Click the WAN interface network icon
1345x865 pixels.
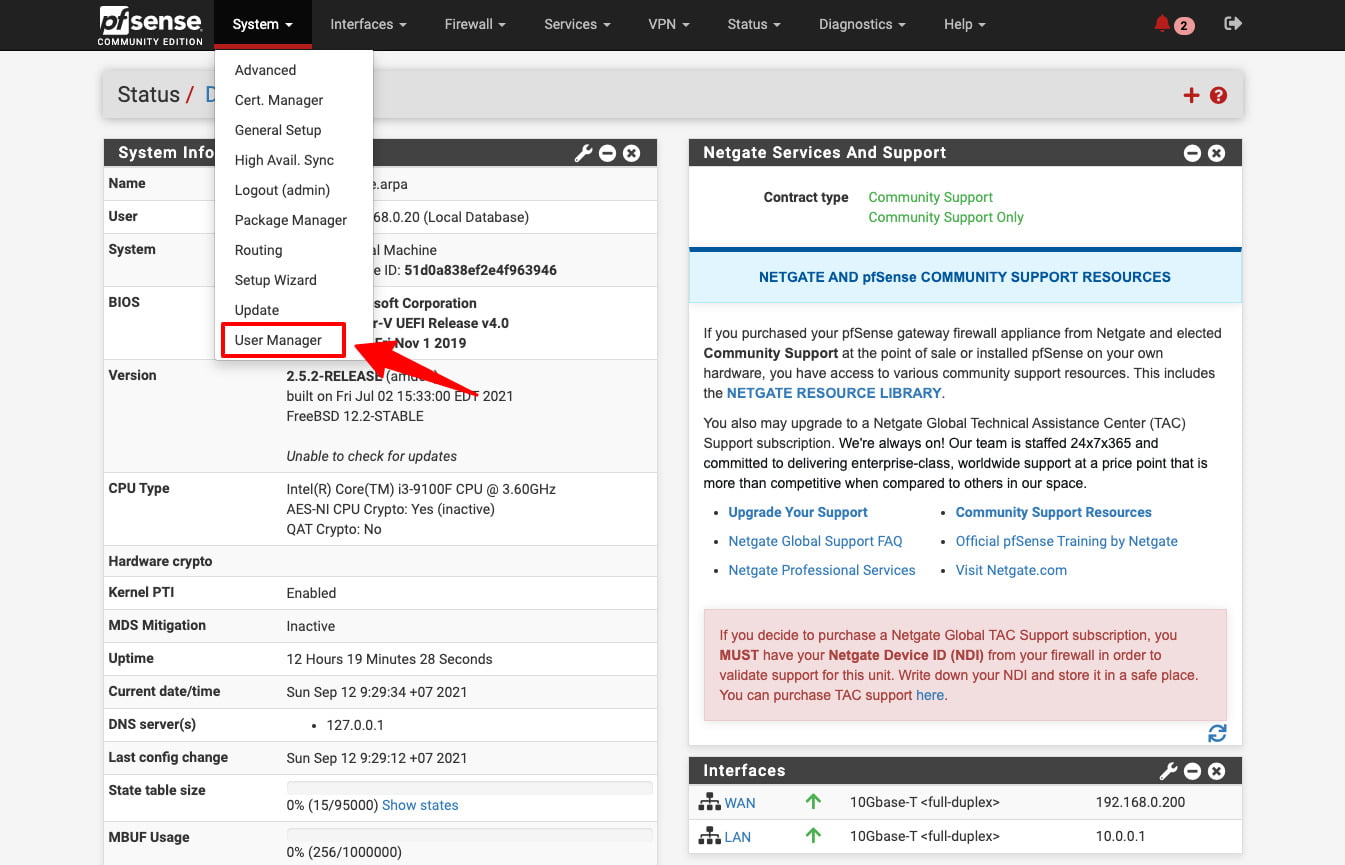click(x=710, y=802)
